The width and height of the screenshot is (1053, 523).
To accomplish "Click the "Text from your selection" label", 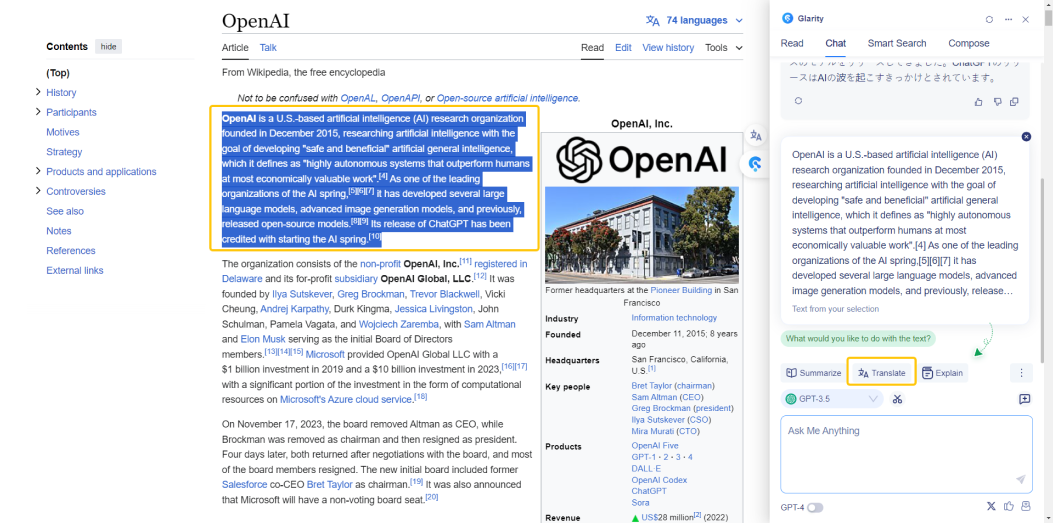I will (835, 309).
